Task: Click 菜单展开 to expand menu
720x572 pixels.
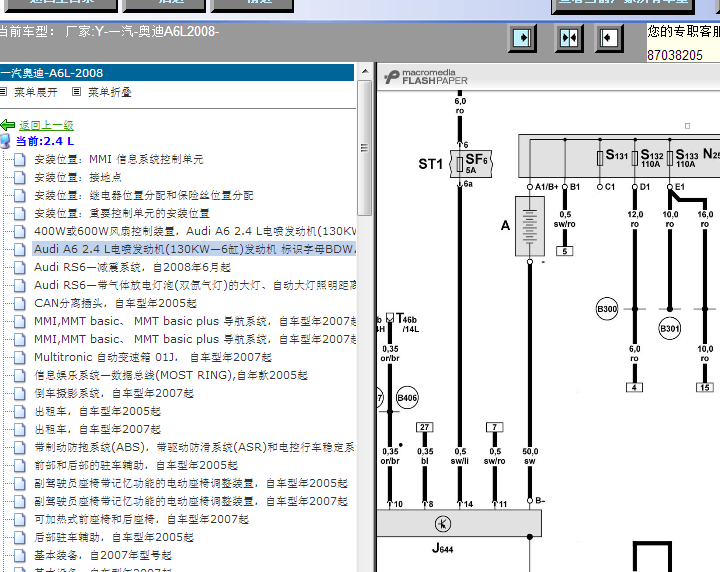Action: [36, 92]
